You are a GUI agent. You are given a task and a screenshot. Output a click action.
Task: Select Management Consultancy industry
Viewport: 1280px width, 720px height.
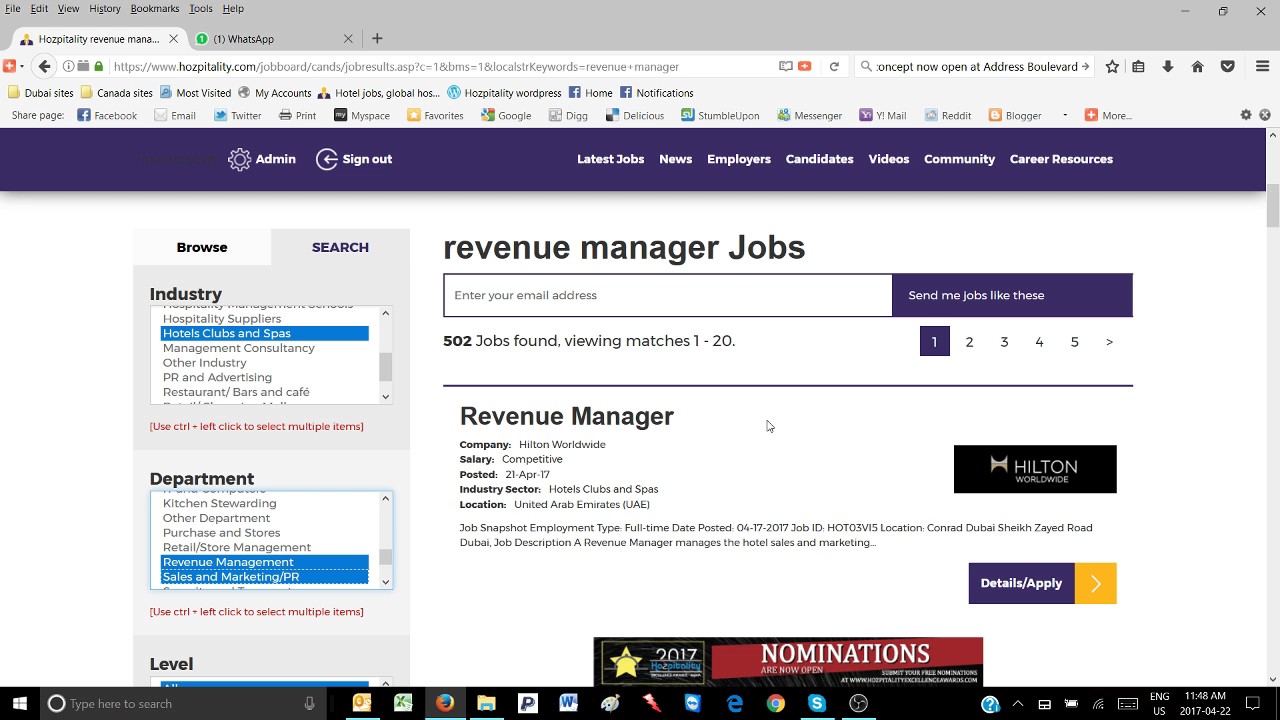(x=265, y=348)
